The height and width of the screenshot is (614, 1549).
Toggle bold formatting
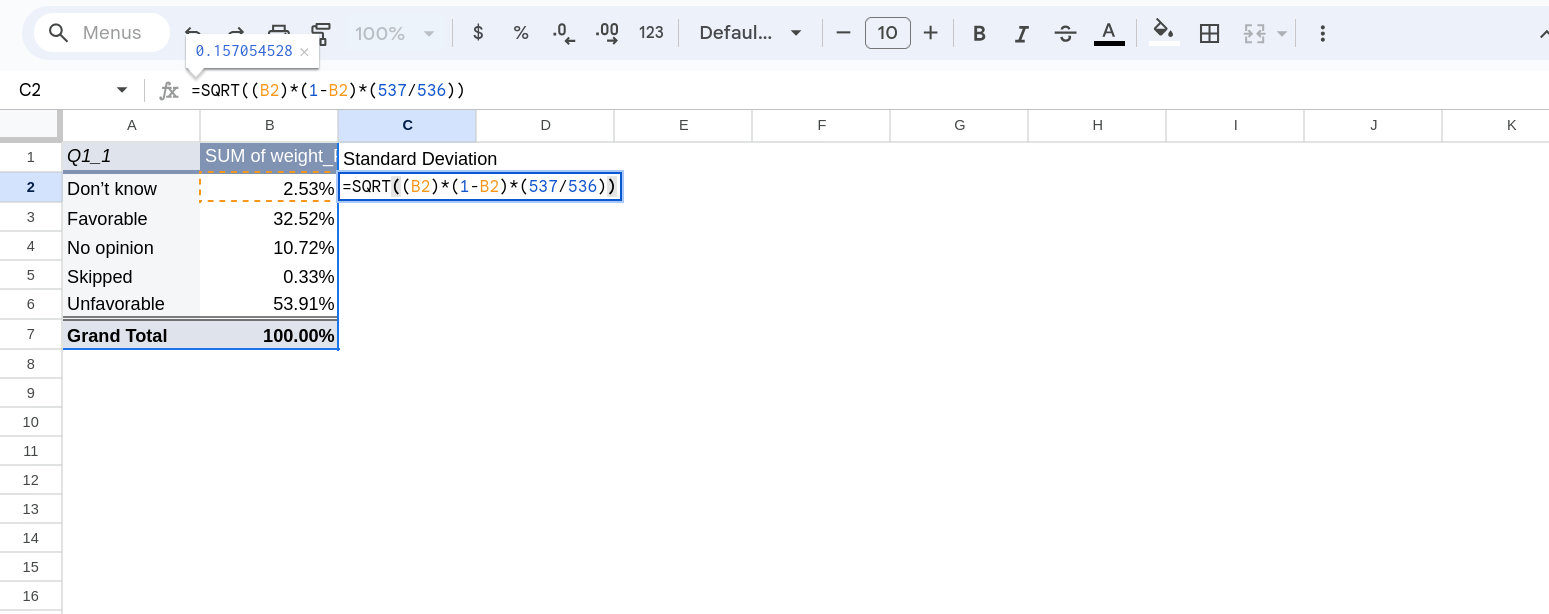point(979,33)
